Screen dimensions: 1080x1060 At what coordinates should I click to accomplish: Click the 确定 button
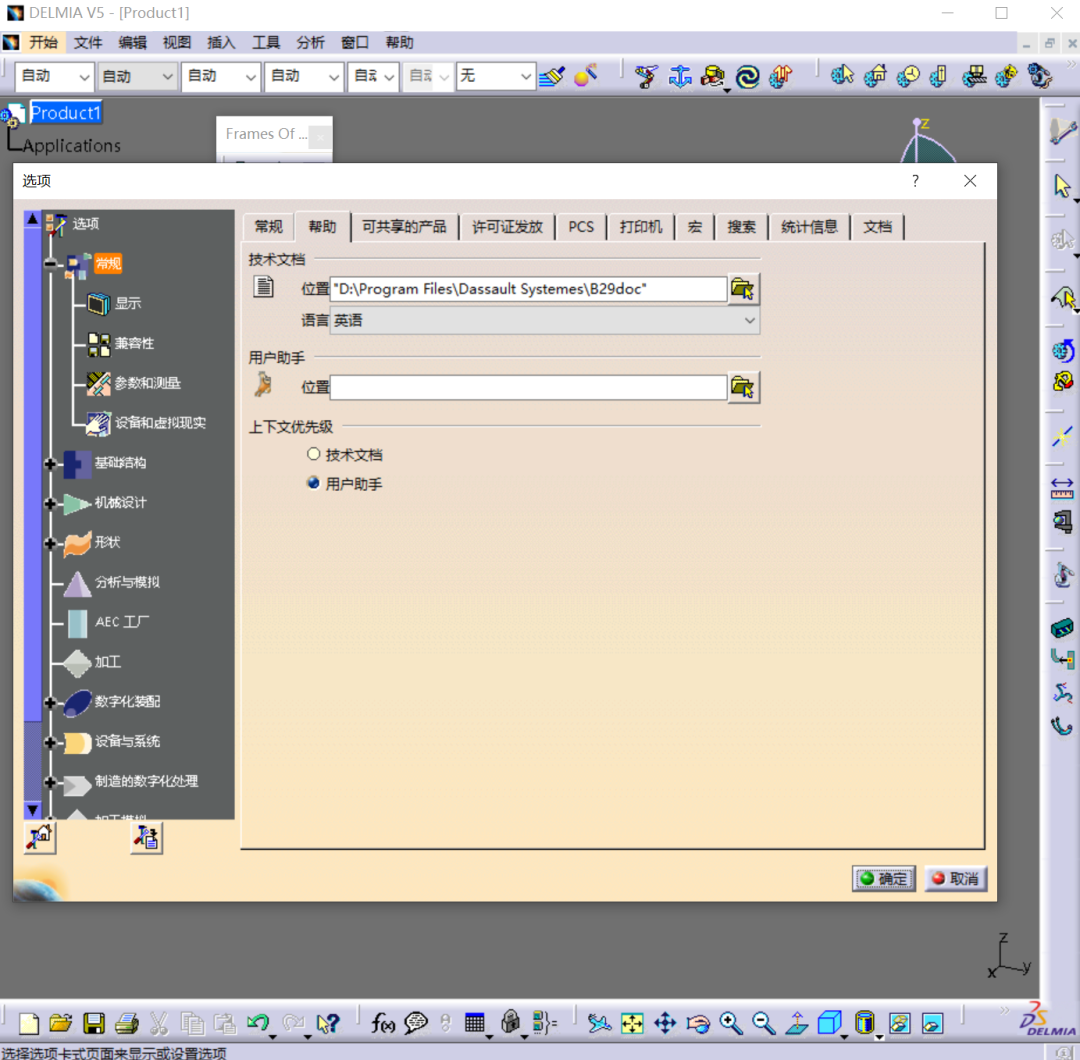tap(883, 879)
